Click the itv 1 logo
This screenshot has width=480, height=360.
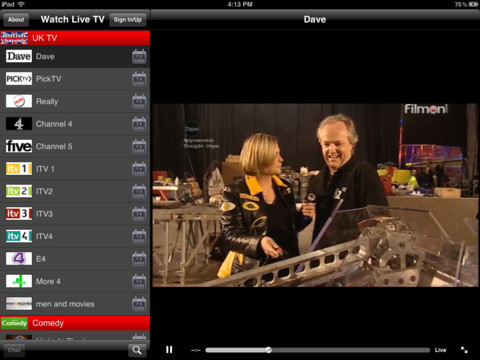click(19, 169)
